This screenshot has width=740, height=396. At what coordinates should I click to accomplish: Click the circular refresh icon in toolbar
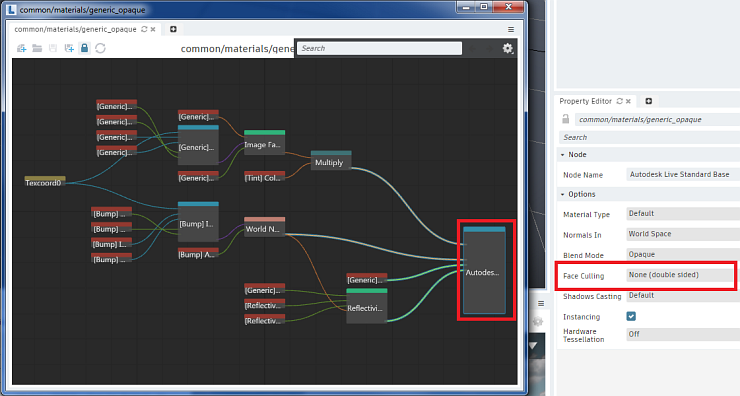point(100,48)
